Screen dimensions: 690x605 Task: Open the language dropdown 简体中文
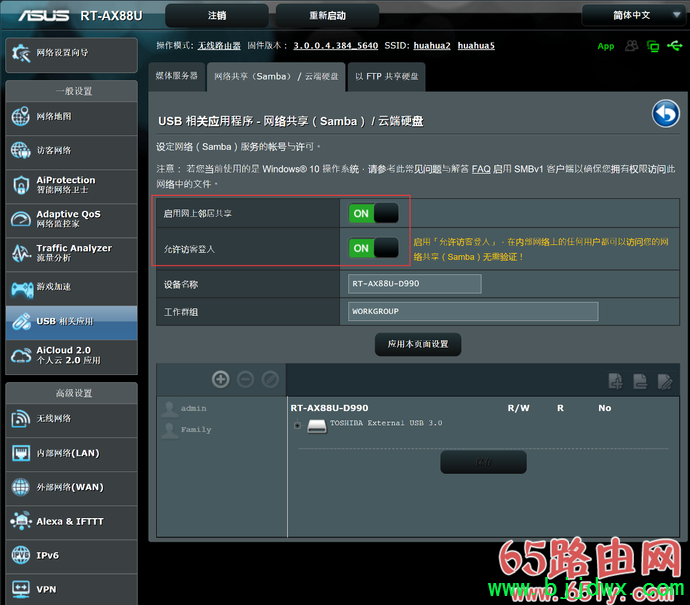(633, 15)
